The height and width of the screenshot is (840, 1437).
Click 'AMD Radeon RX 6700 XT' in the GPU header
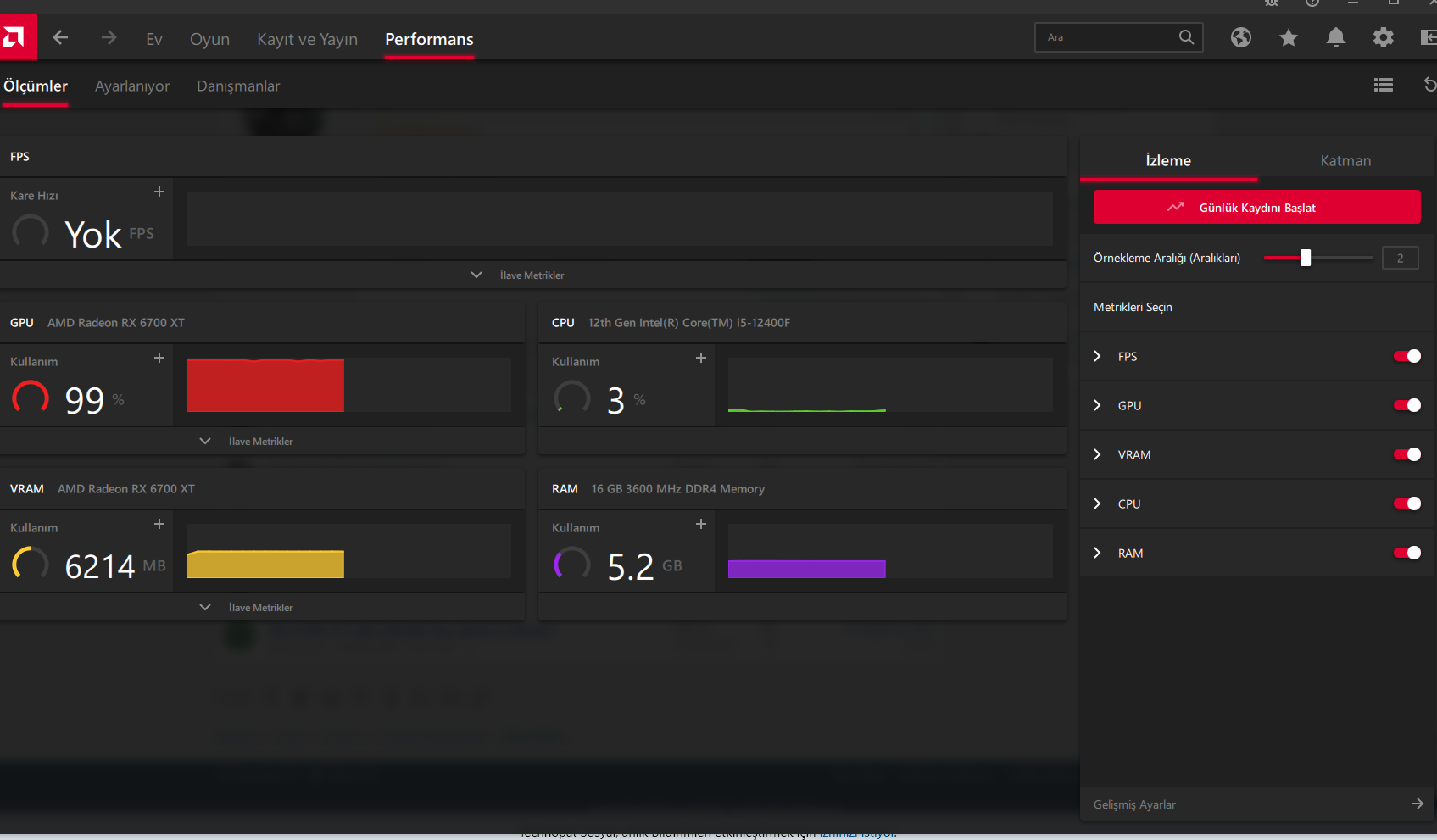116,323
